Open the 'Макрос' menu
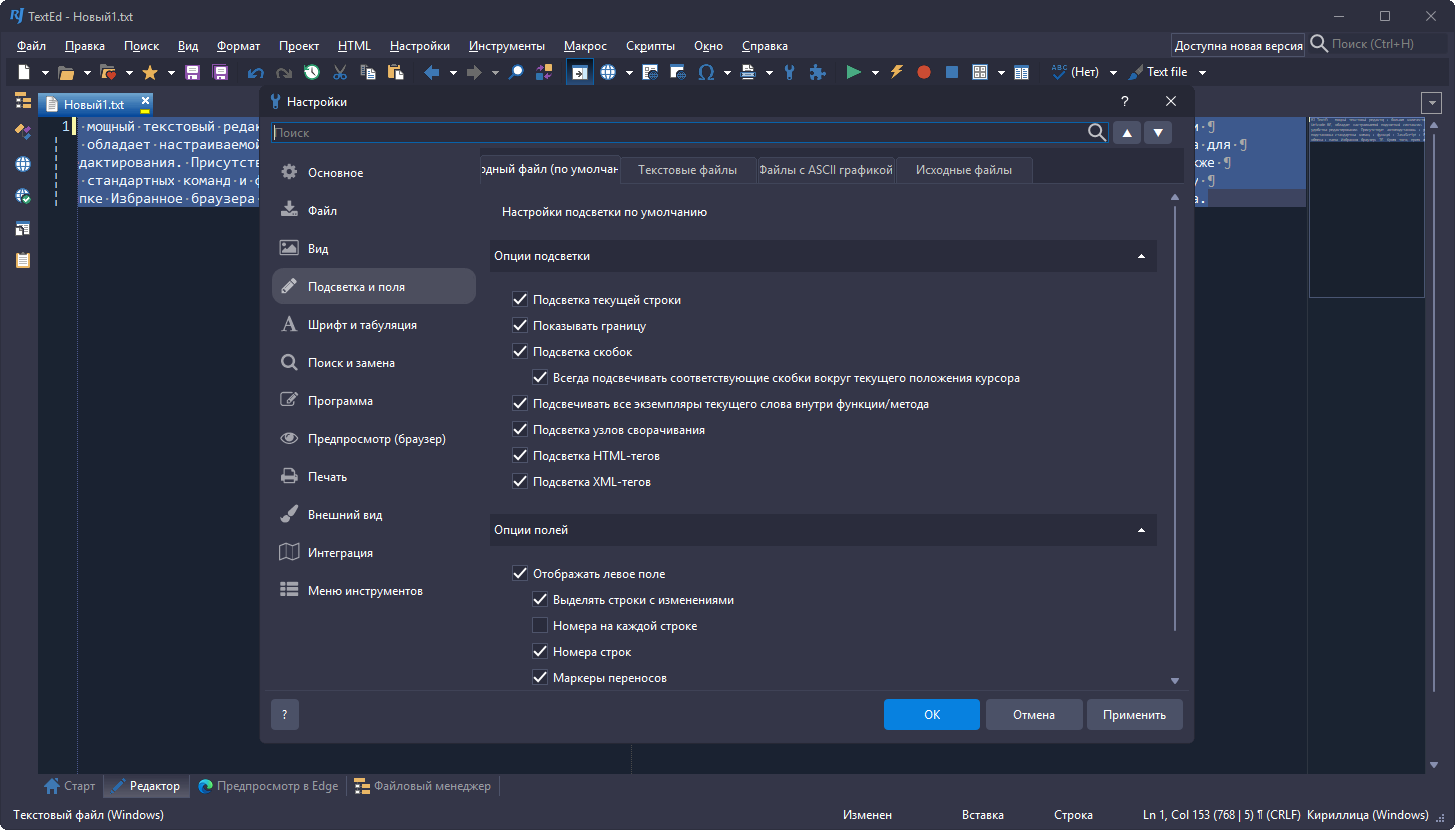Image resolution: width=1455 pixels, height=830 pixels. tap(585, 46)
